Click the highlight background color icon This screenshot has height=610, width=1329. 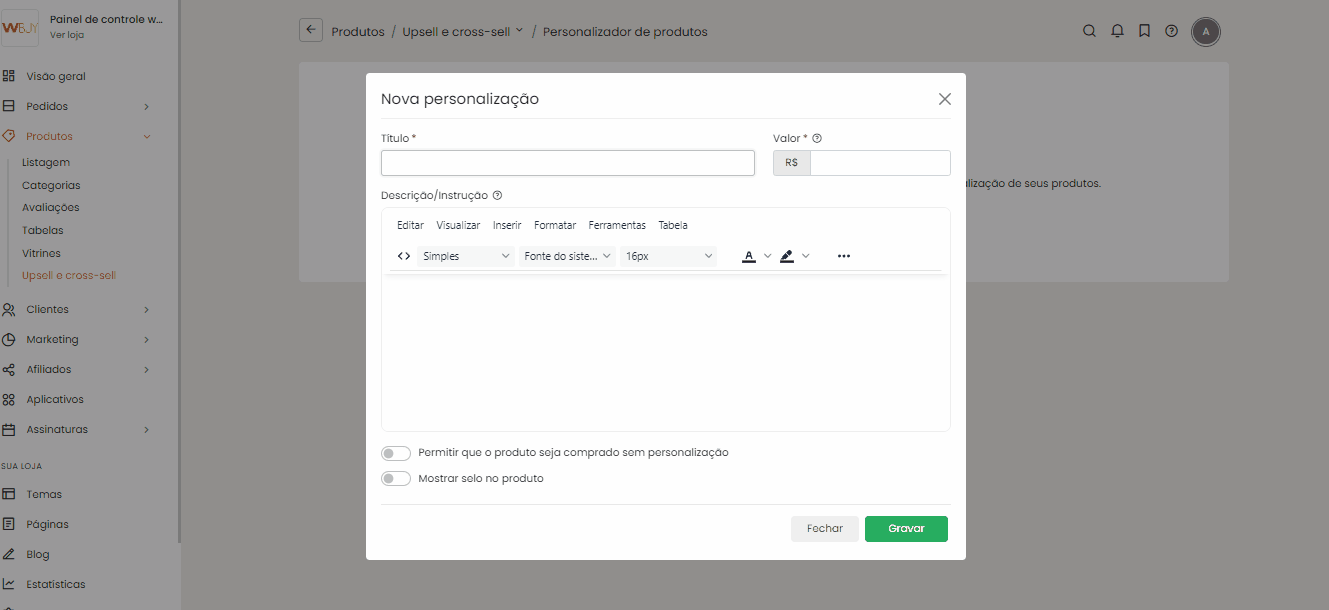[x=787, y=256]
